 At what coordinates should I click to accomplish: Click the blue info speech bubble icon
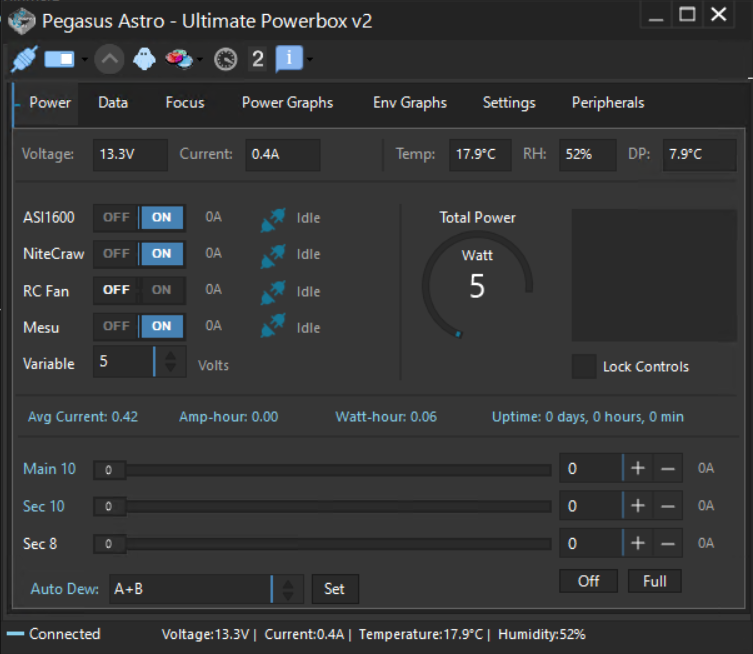tap(288, 59)
